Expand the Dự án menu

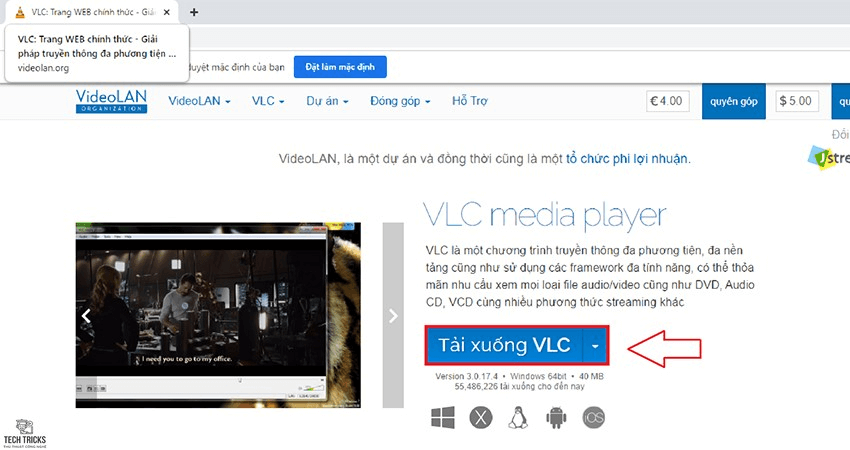327,101
